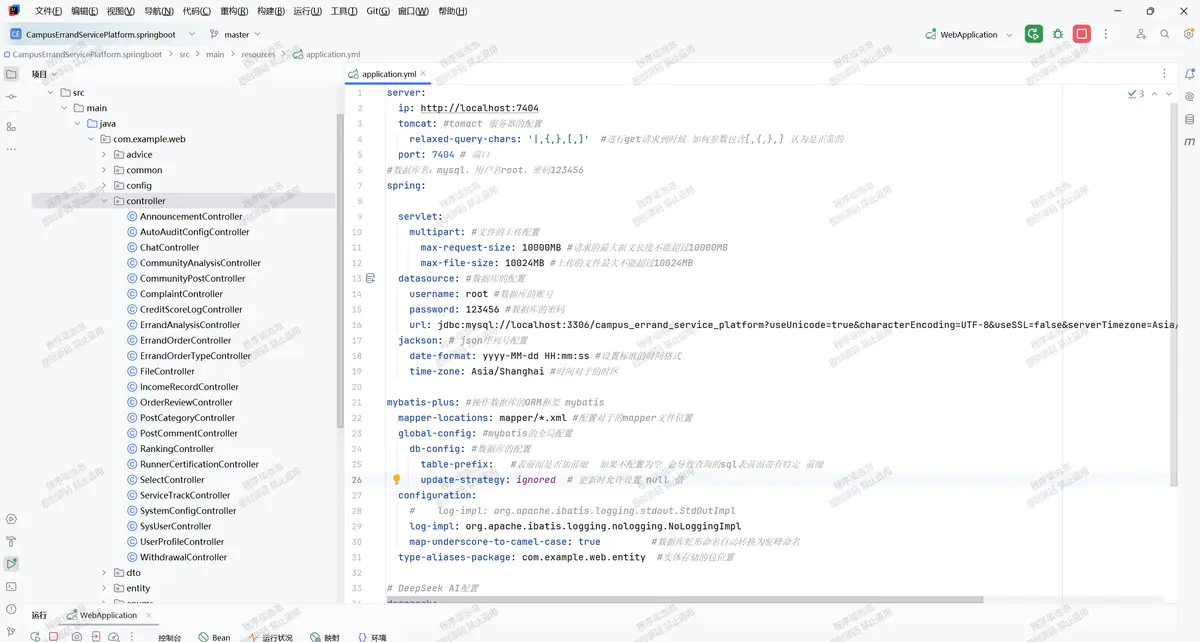The width and height of the screenshot is (1200, 642).
Task: Open the Database tool window icon
Action: (1189, 119)
